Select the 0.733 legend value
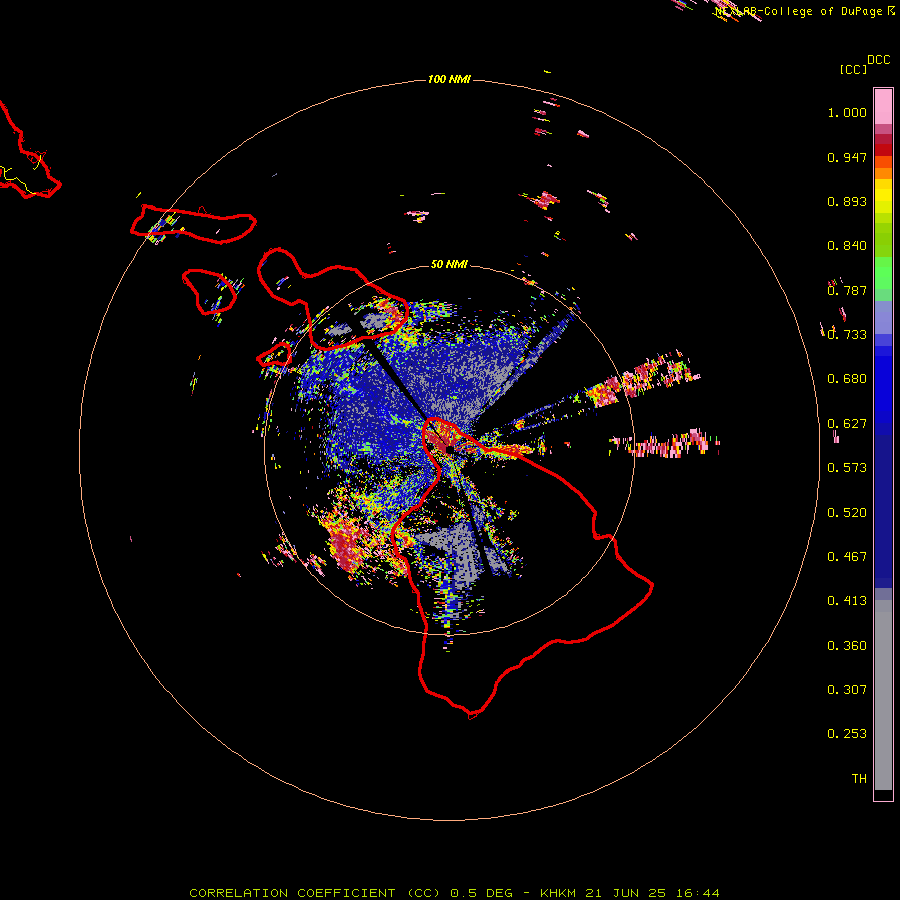This screenshot has height=900, width=900. [847, 335]
